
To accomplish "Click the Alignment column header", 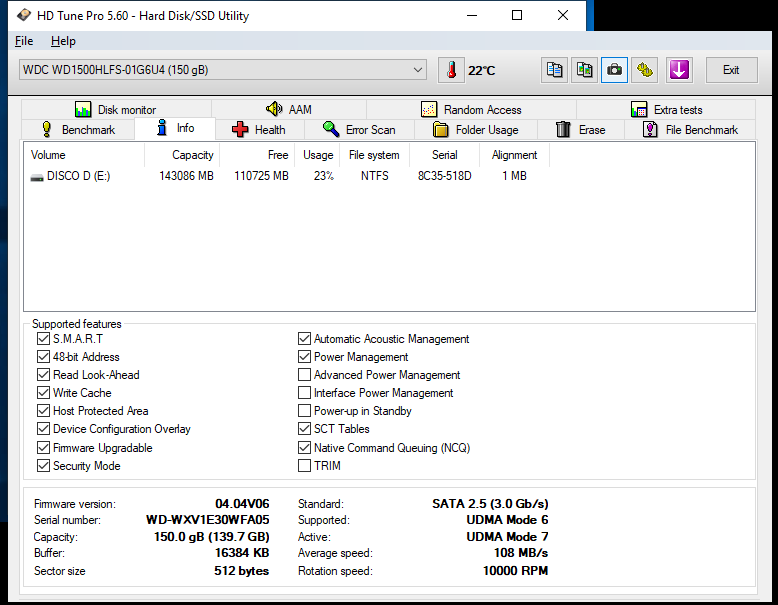I will point(515,155).
